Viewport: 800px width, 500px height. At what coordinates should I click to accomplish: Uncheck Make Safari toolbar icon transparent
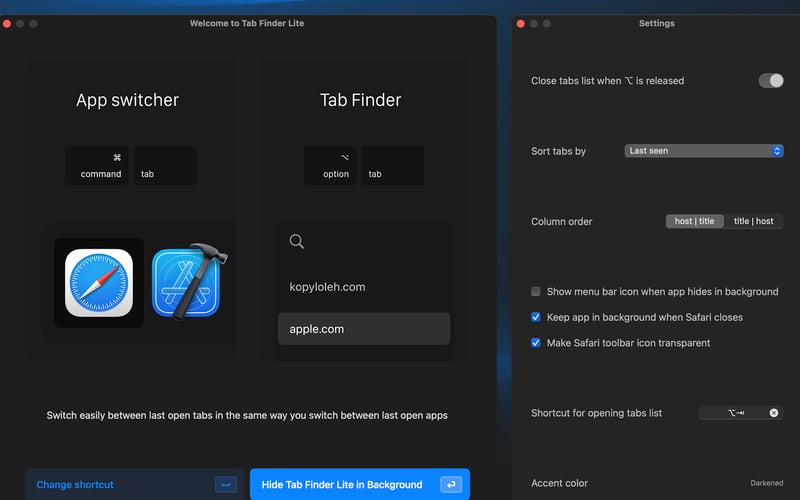[536, 342]
